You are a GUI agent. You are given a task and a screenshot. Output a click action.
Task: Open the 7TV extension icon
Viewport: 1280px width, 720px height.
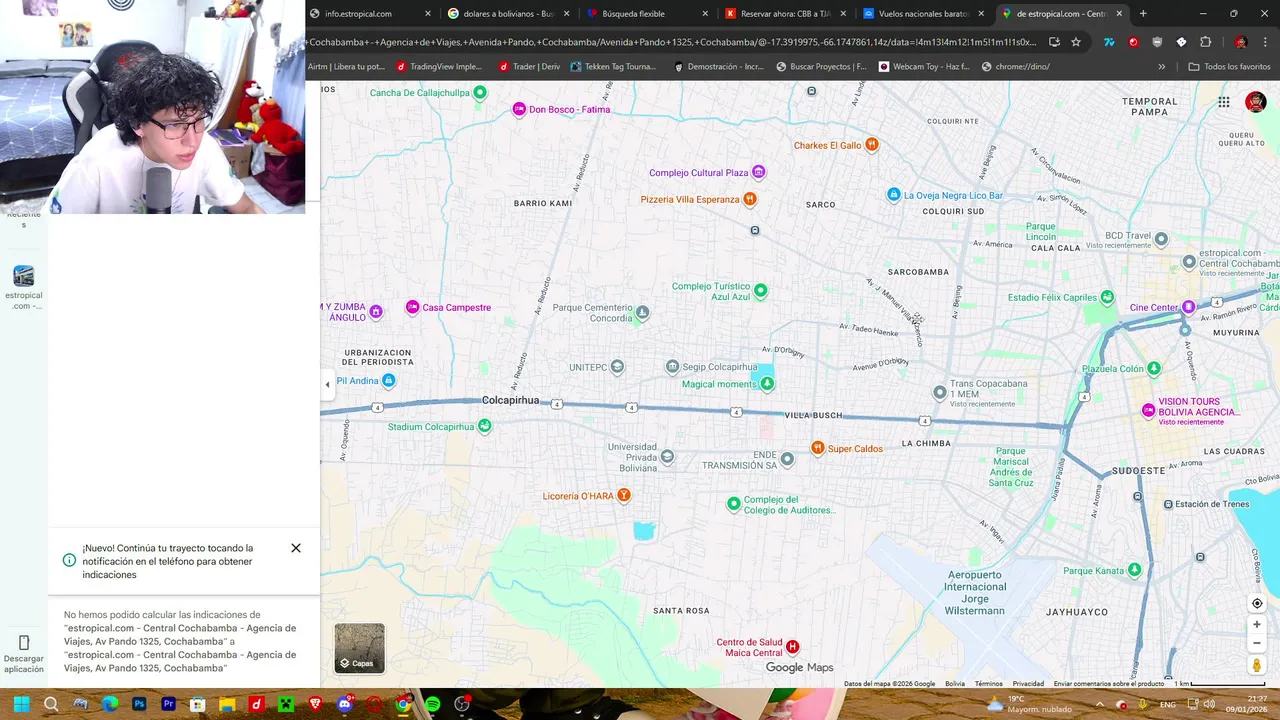(x=1109, y=42)
